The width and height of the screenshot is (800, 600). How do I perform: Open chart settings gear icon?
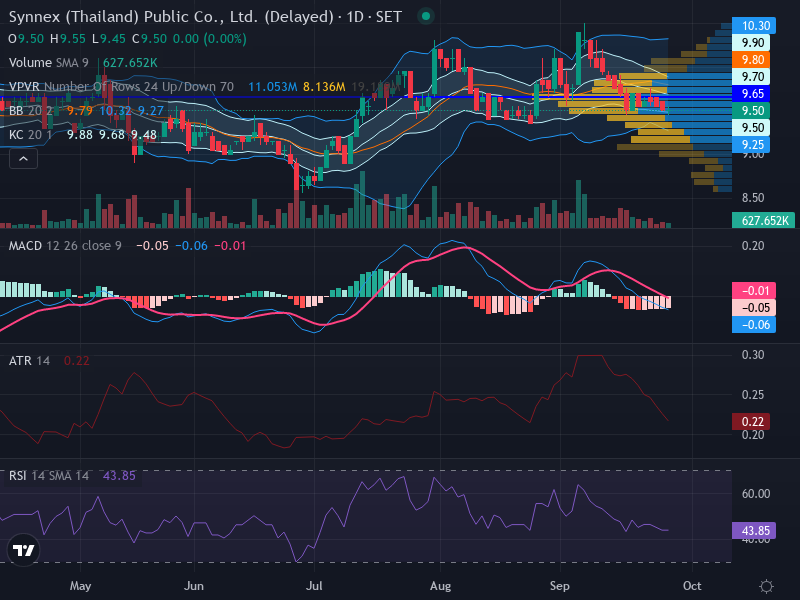coord(766,586)
